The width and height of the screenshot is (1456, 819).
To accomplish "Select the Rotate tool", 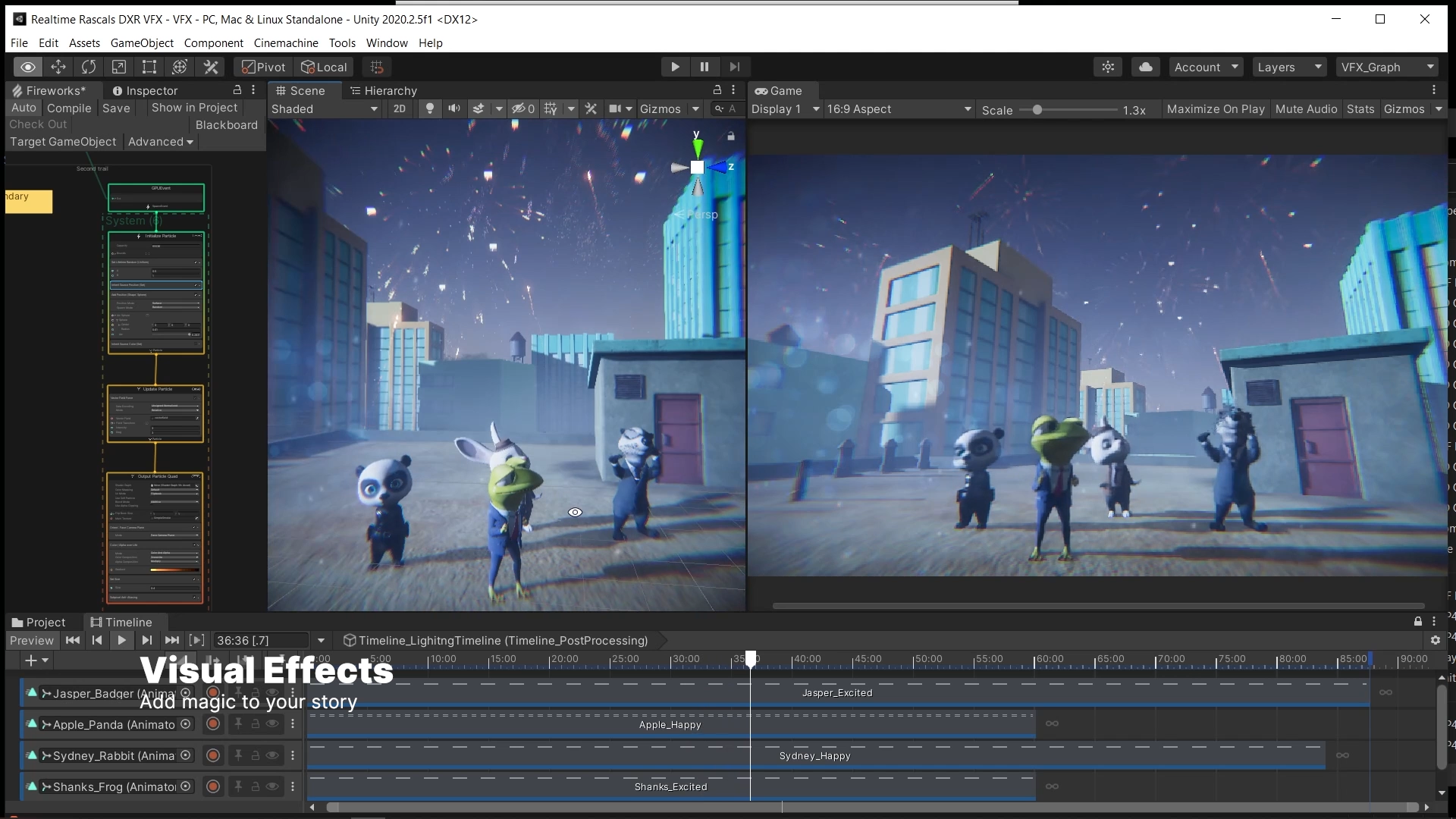I will click(89, 67).
